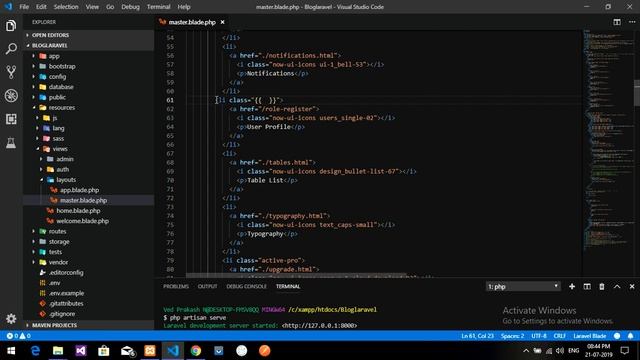Click the Split Editor icon
This screenshot has height=360, width=640.
click(617, 22)
